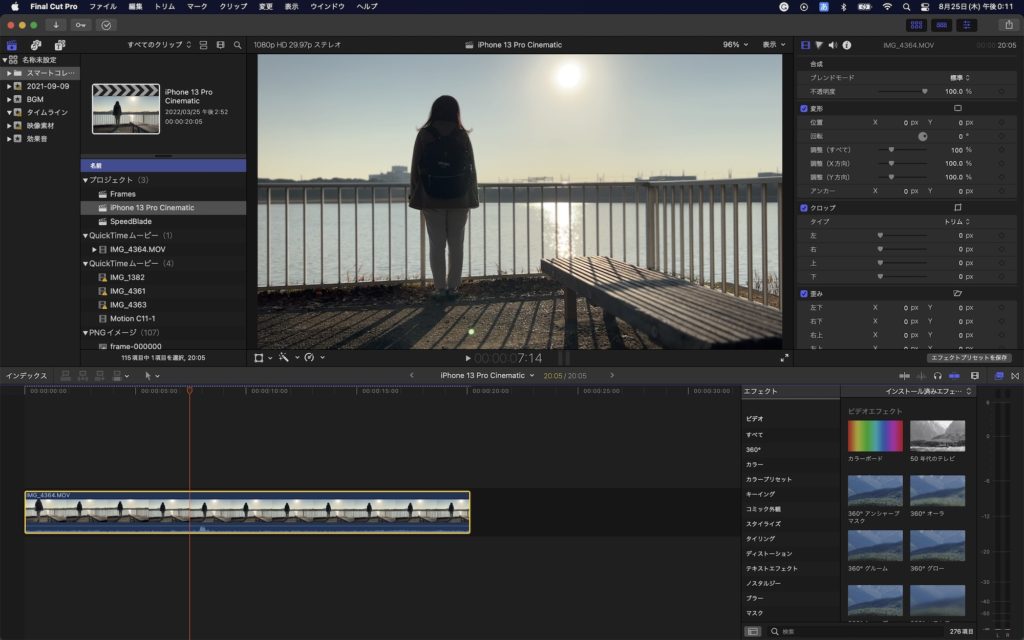Click the browser search magnifier icon
The height and width of the screenshot is (640, 1024).
(237, 45)
